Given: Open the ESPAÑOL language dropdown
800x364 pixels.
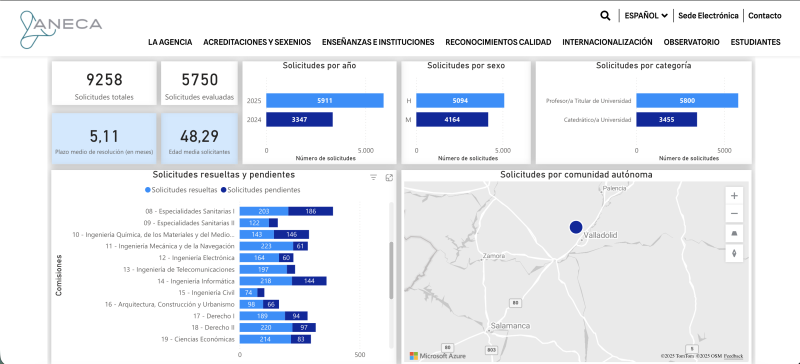Looking at the screenshot, I should [646, 16].
